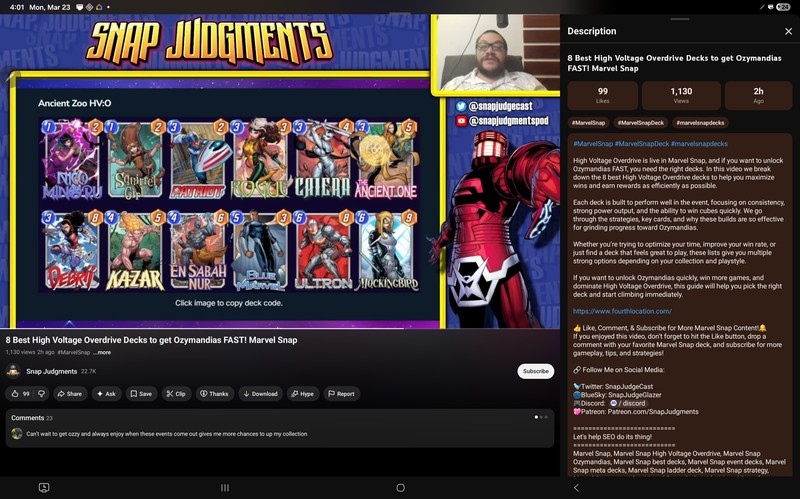Tap the video title below player
Screen dimensions: 800x499
point(152,340)
